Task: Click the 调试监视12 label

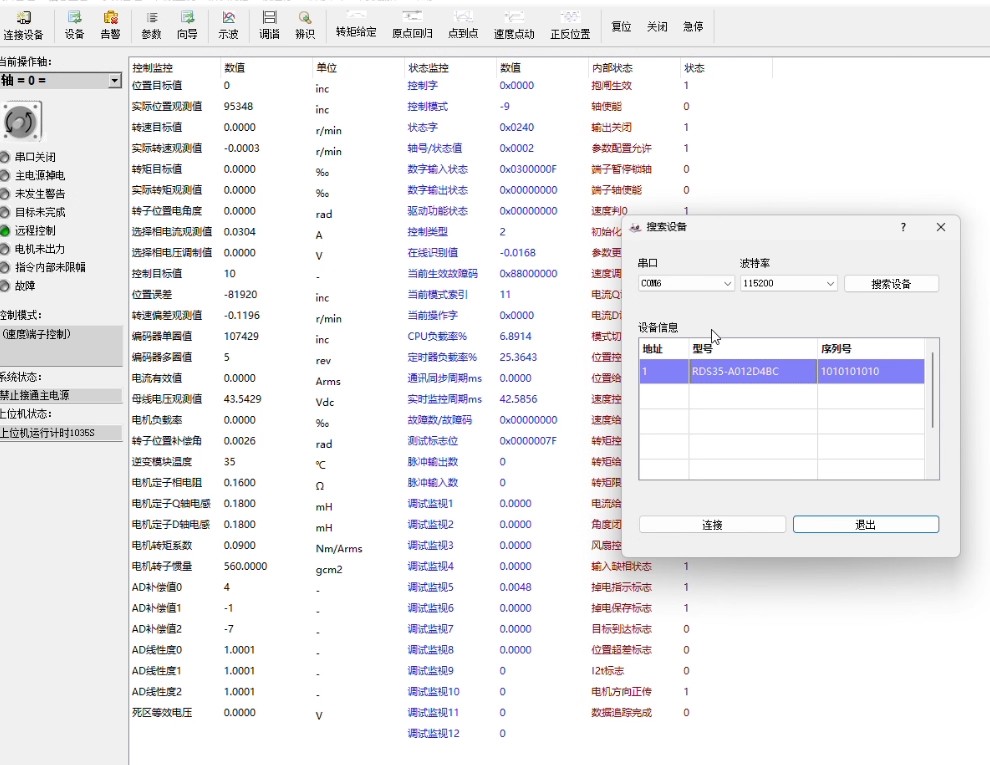Action: click(x=433, y=733)
